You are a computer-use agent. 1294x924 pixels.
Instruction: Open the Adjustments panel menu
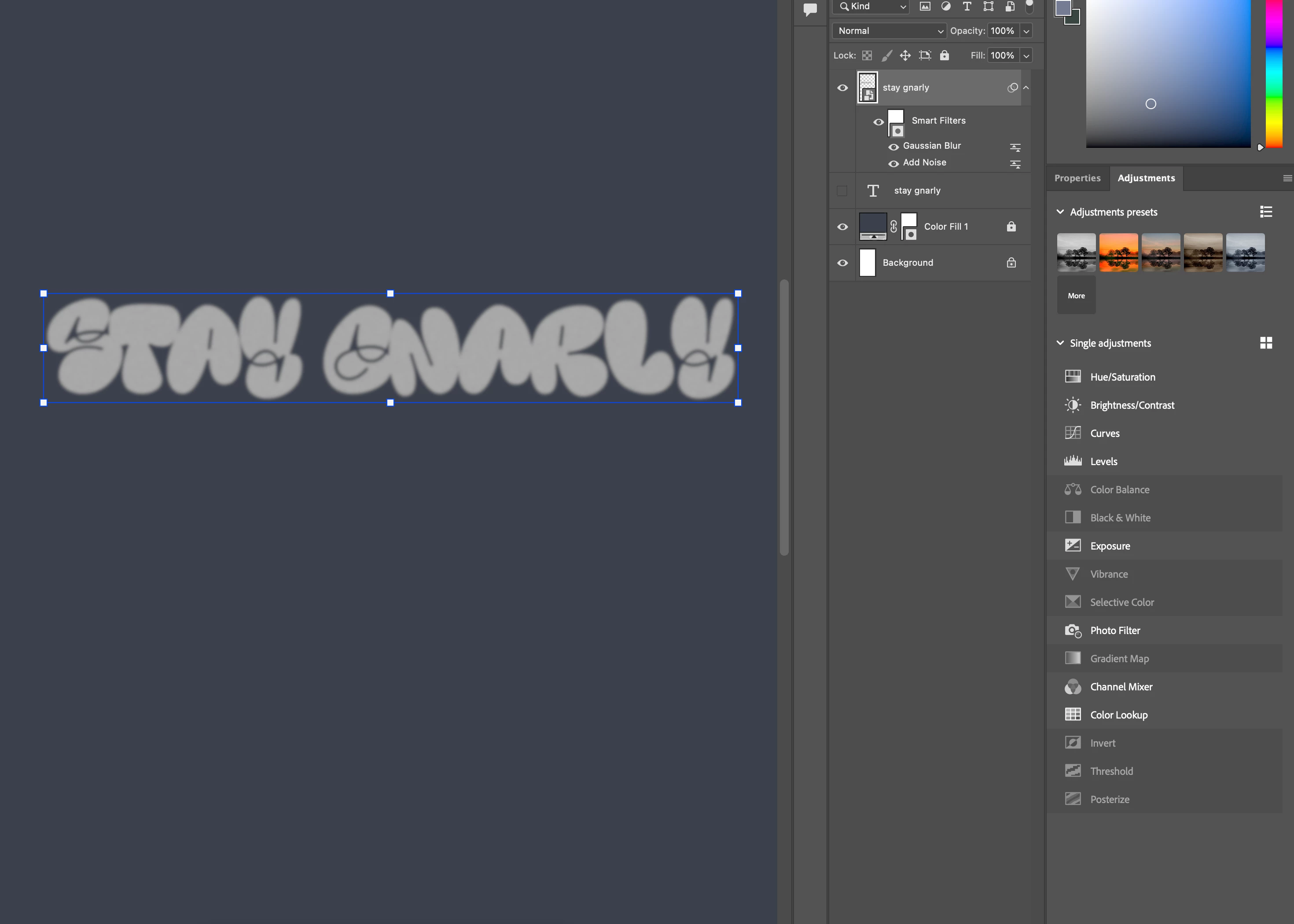pyautogui.click(x=1287, y=178)
